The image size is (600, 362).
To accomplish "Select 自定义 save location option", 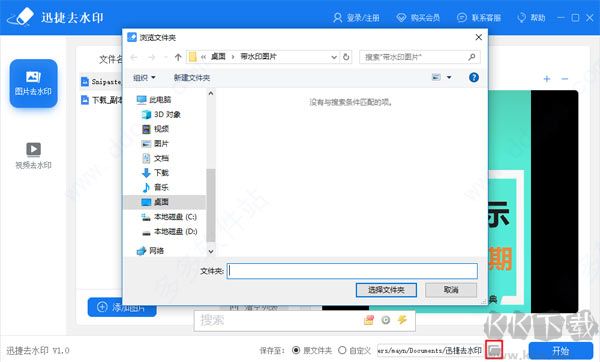I will tap(355, 350).
